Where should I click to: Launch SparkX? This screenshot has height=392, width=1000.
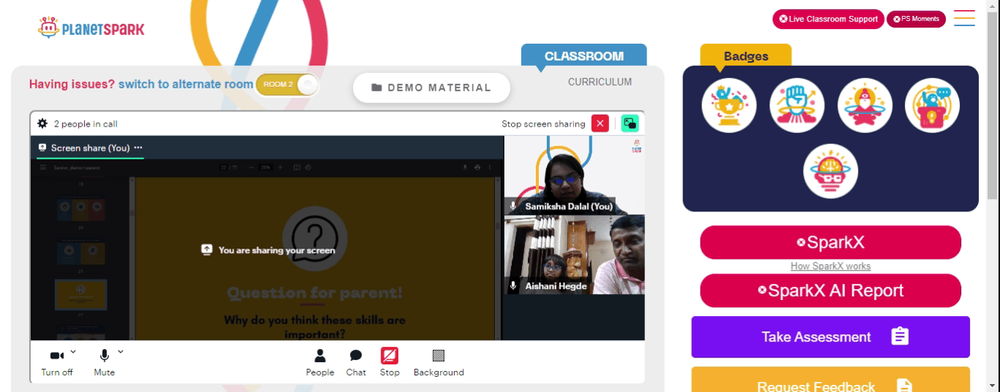click(830, 242)
